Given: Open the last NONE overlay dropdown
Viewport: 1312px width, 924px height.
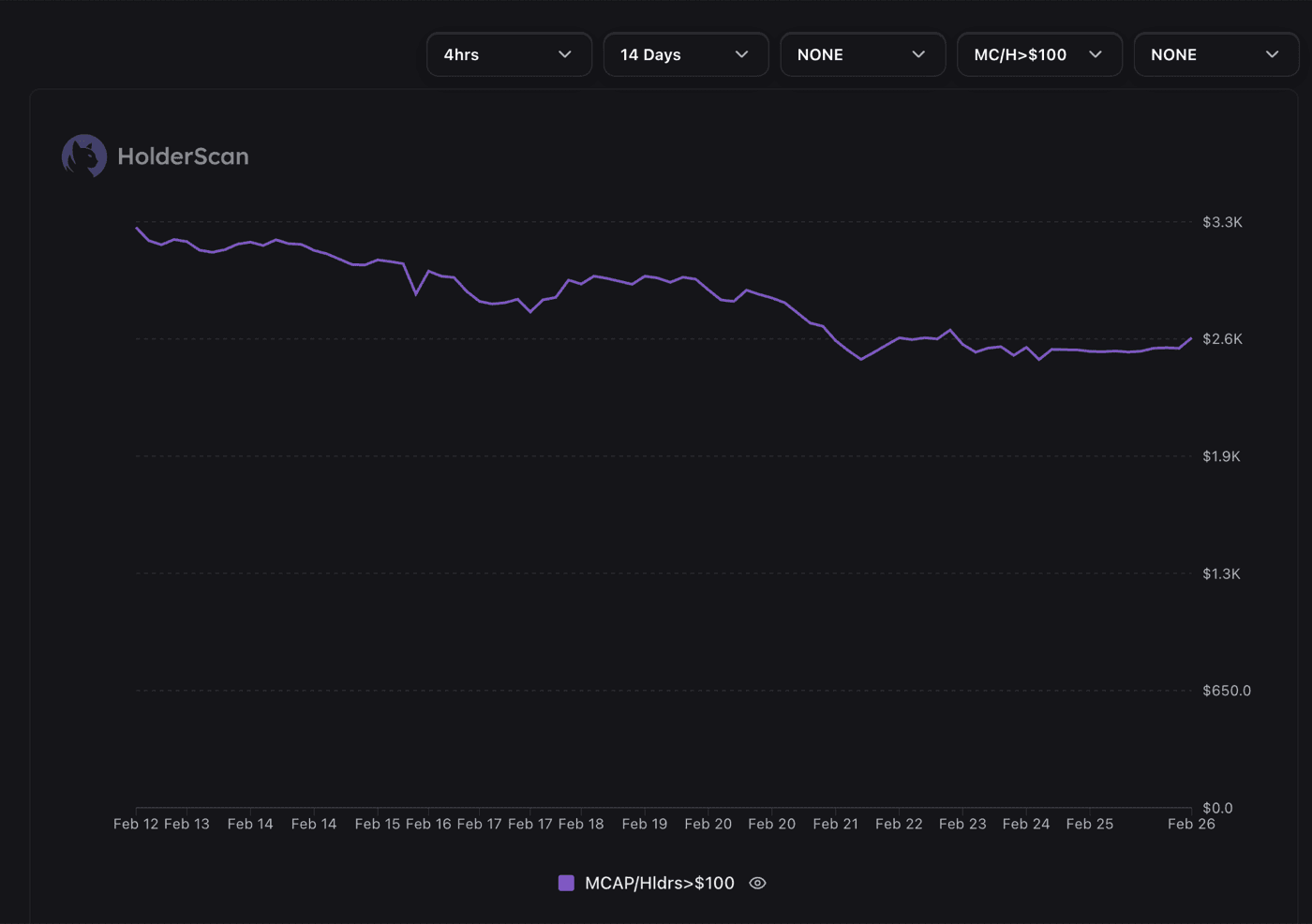Looking at the screenshot, I should (1216, 54).
